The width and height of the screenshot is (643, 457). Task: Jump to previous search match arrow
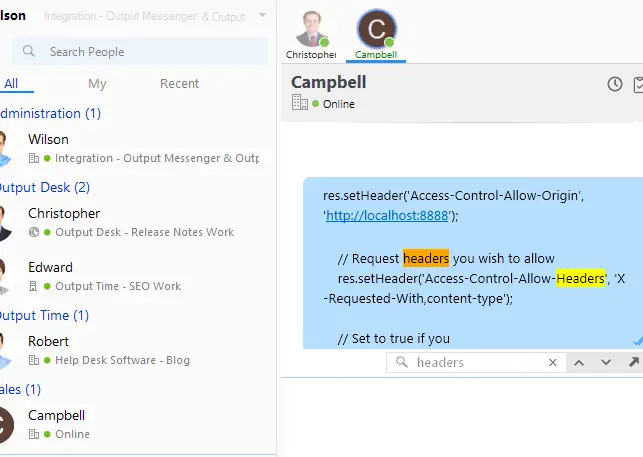(579, 363)
